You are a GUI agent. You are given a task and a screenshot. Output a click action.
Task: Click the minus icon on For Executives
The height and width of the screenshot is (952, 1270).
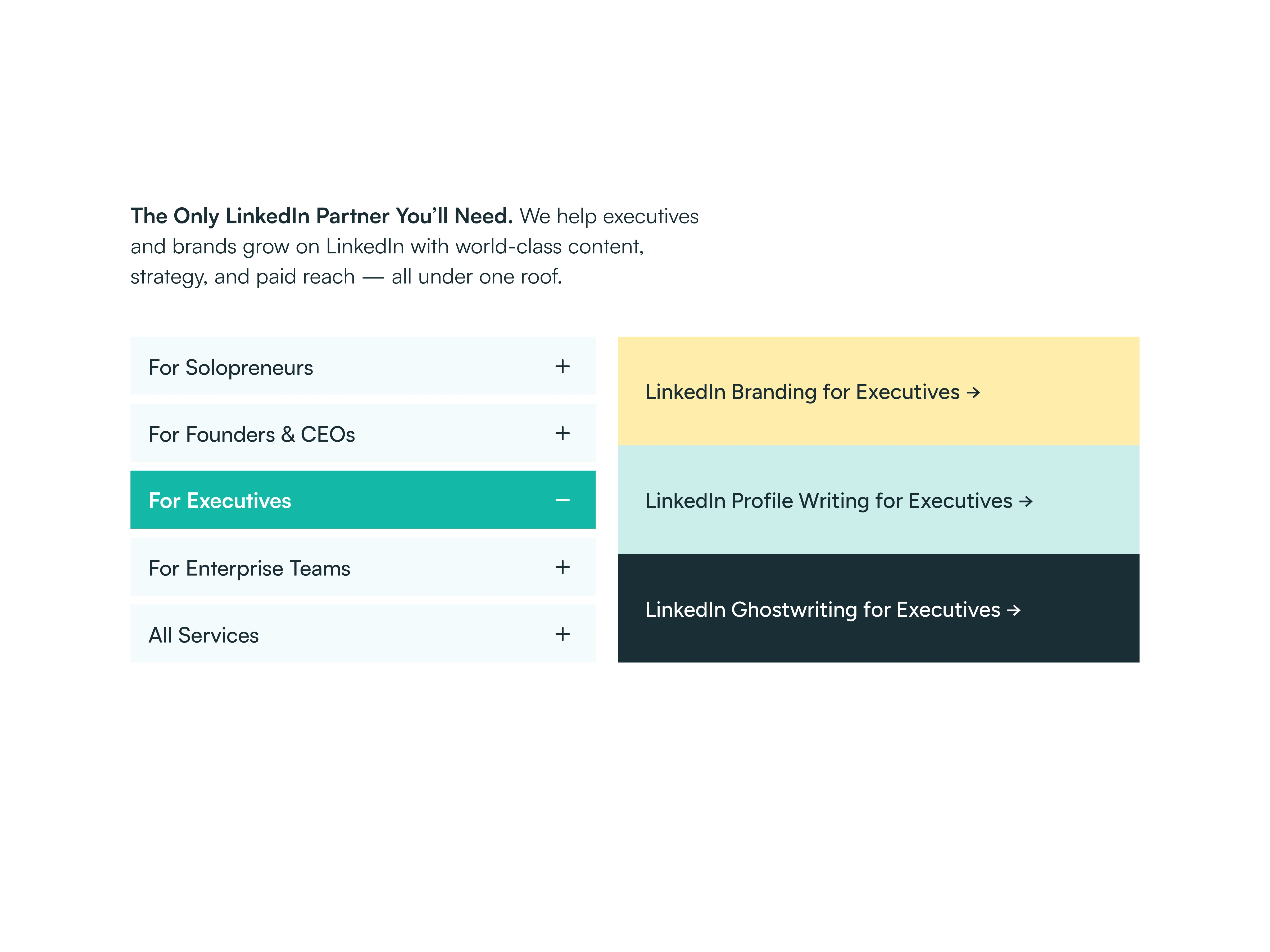(x=562, y=500)
